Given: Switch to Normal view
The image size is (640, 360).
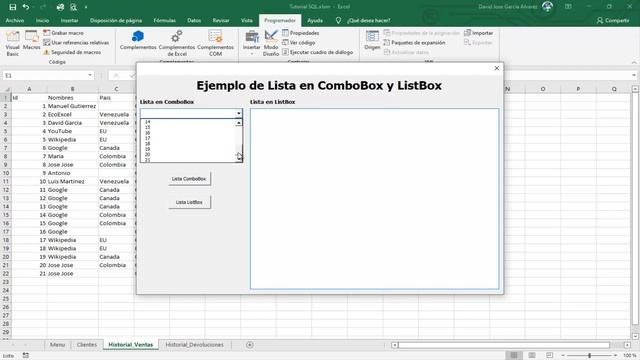Looking at the screenshot, I should 514,356.
